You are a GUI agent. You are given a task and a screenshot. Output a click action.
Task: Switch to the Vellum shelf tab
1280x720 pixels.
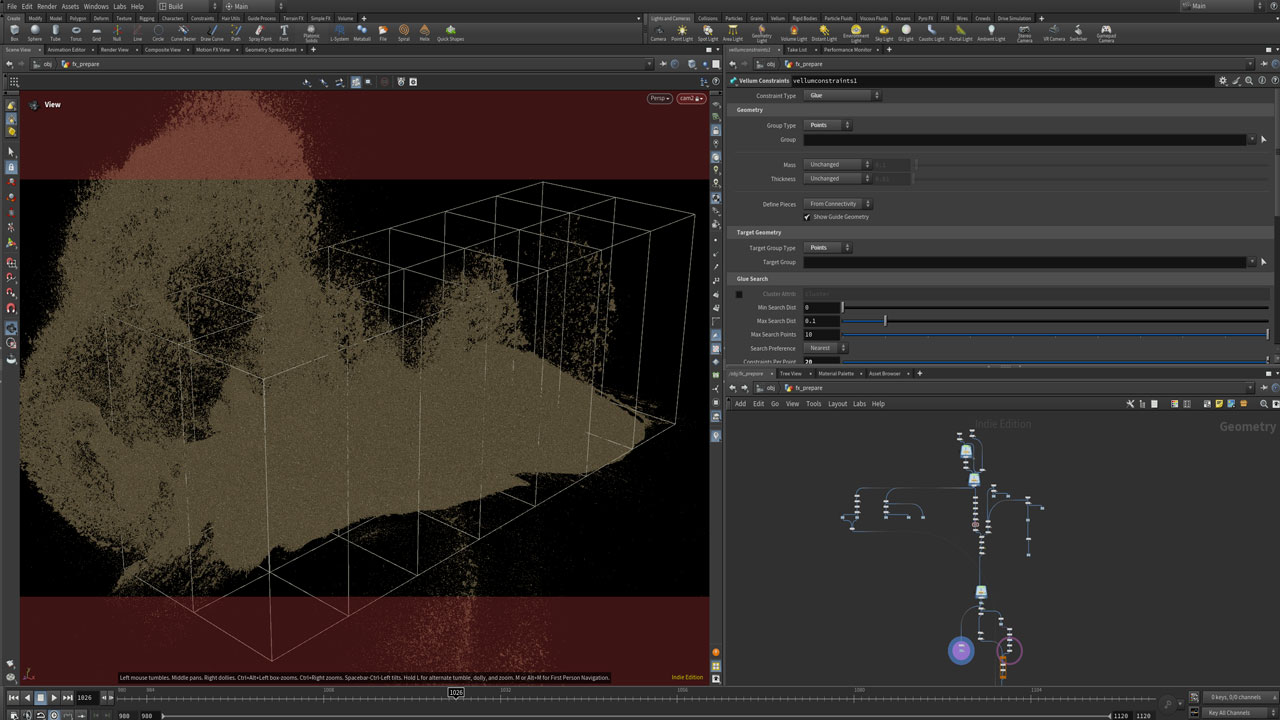[777, 18]
